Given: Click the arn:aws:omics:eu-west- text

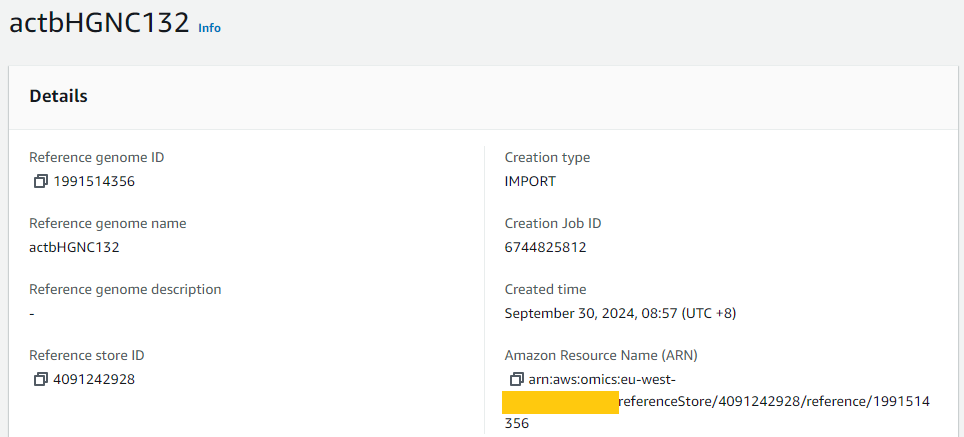Looking at the screenshot, I should click(x=602, y=379).
